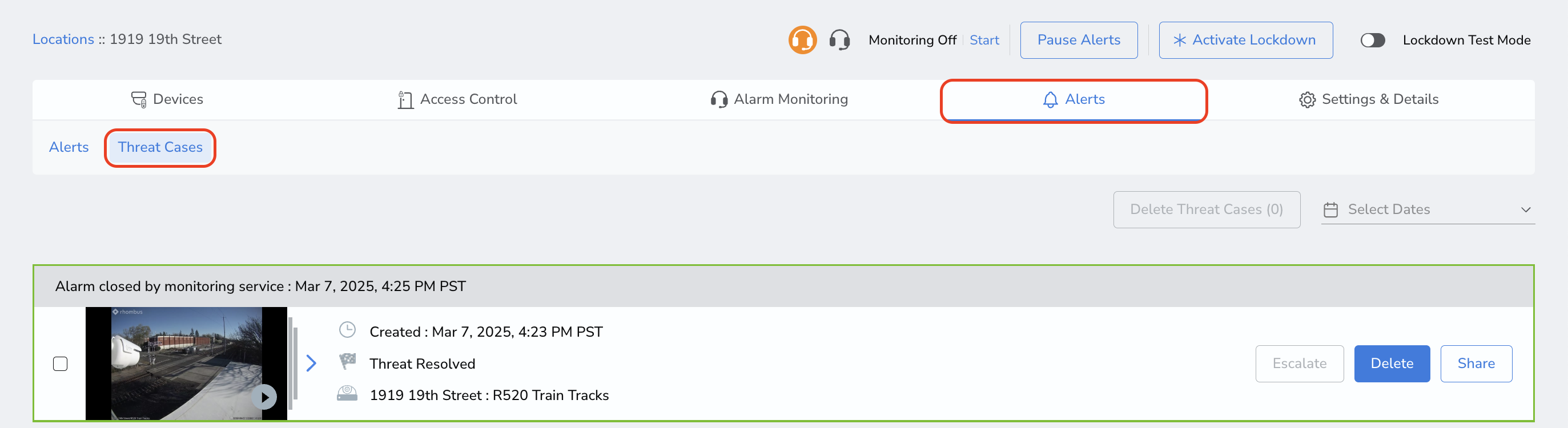The image size is (1568, 428).
Task: Switch to the Devices tab
Action: [x=167, y=100]
